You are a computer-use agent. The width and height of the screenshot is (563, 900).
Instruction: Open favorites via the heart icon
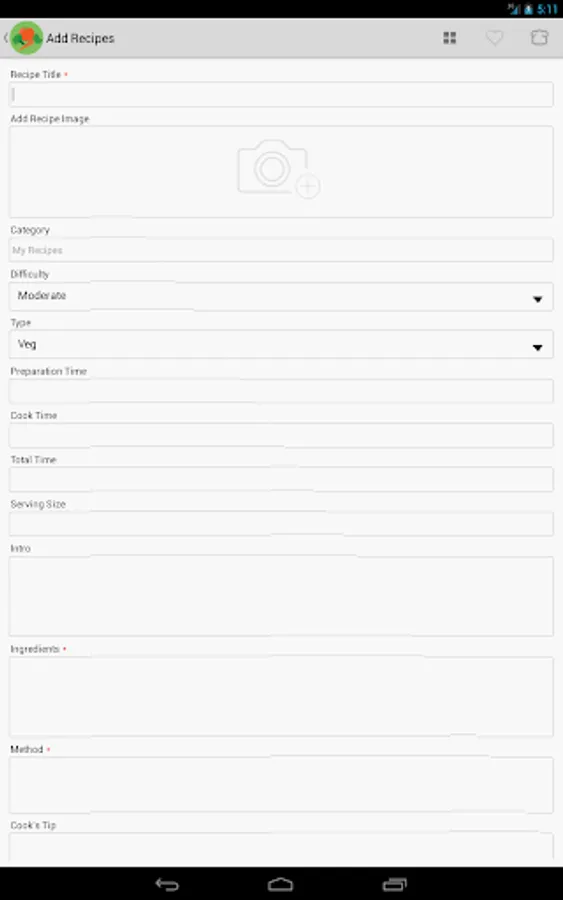tap(494, 38)
